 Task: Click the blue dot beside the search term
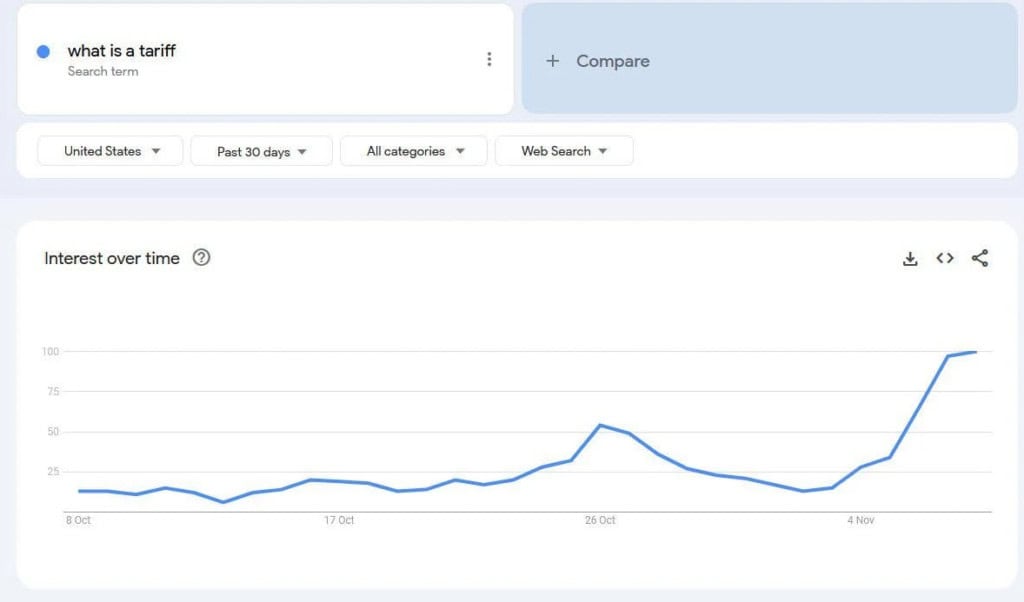point(43,52)
